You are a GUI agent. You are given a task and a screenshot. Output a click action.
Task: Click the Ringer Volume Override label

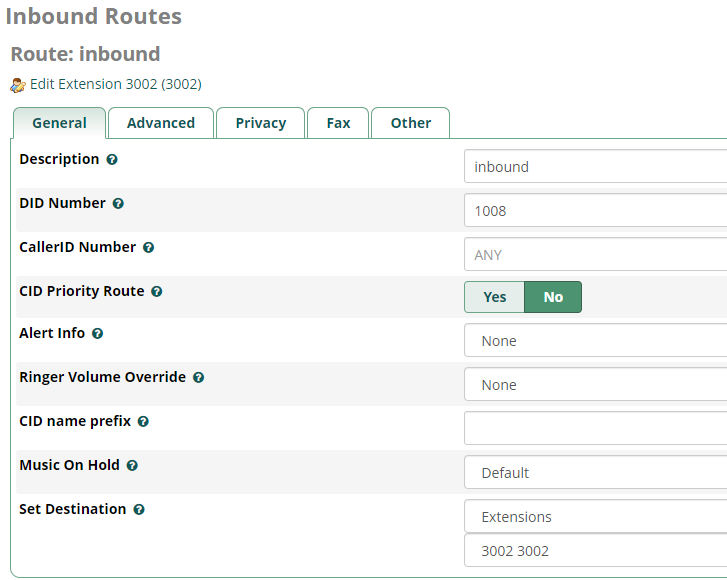(x=102, y=377)
